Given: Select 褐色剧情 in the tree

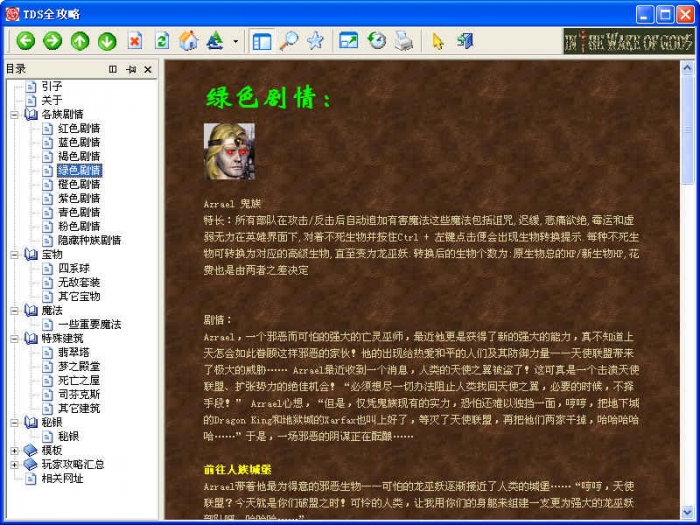Looking at the screenshot, I should click(x=79, y=156).
